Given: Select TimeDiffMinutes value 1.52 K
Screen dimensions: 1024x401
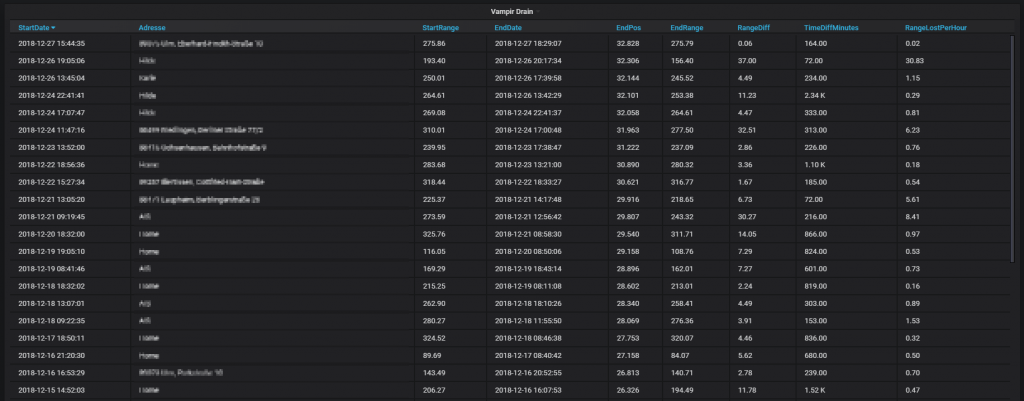Looking at the screenshot, I should pos(818,389).
